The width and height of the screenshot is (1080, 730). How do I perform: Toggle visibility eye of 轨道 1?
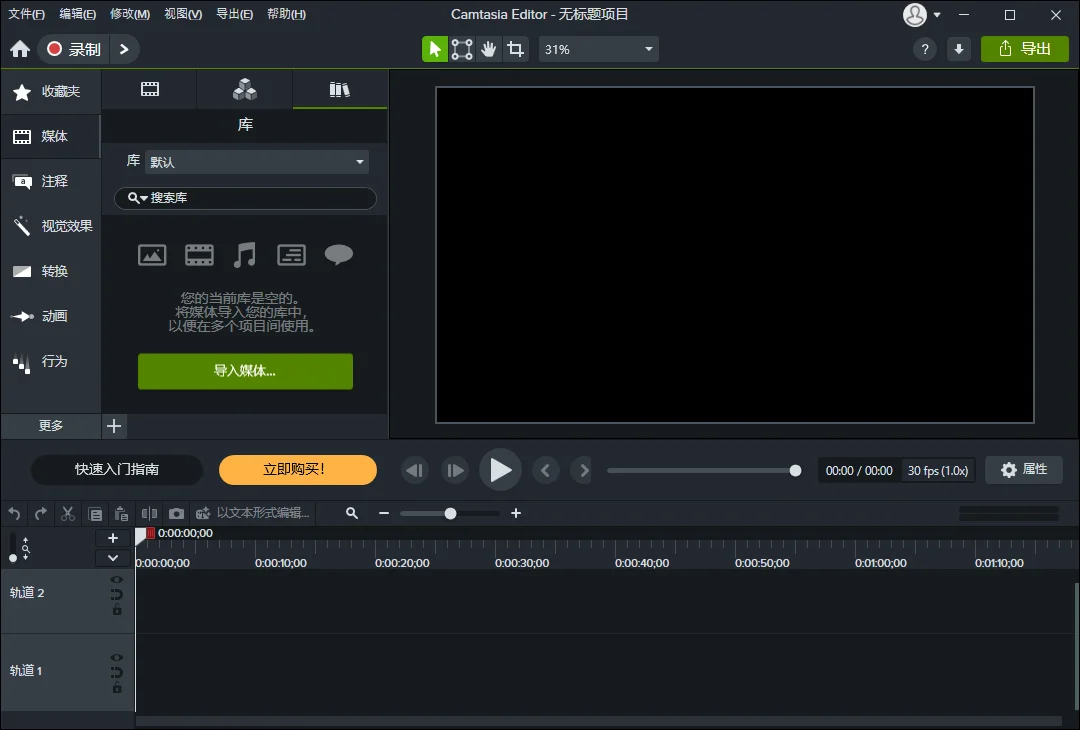tap(116, 658)
